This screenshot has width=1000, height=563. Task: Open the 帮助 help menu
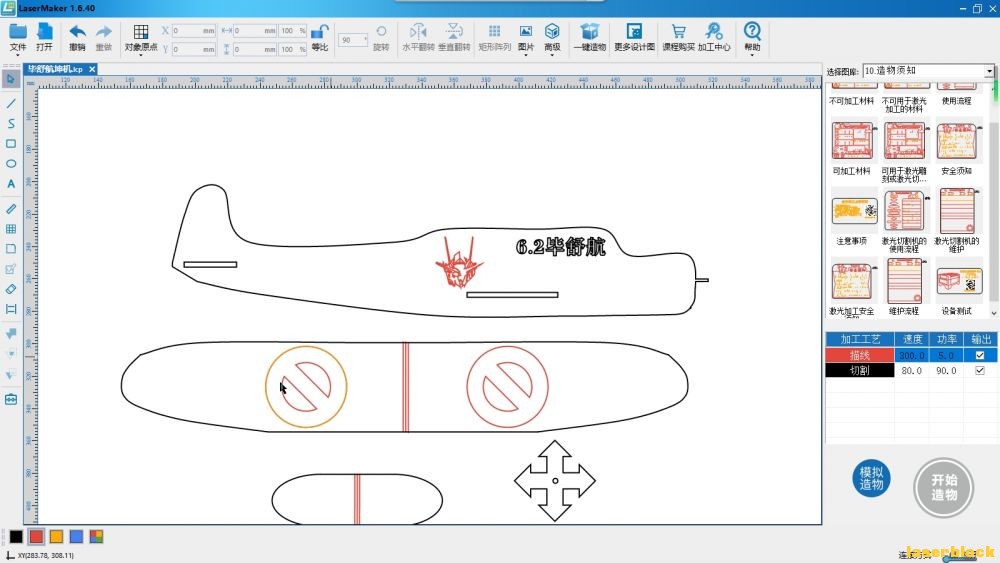pos(752,38)
